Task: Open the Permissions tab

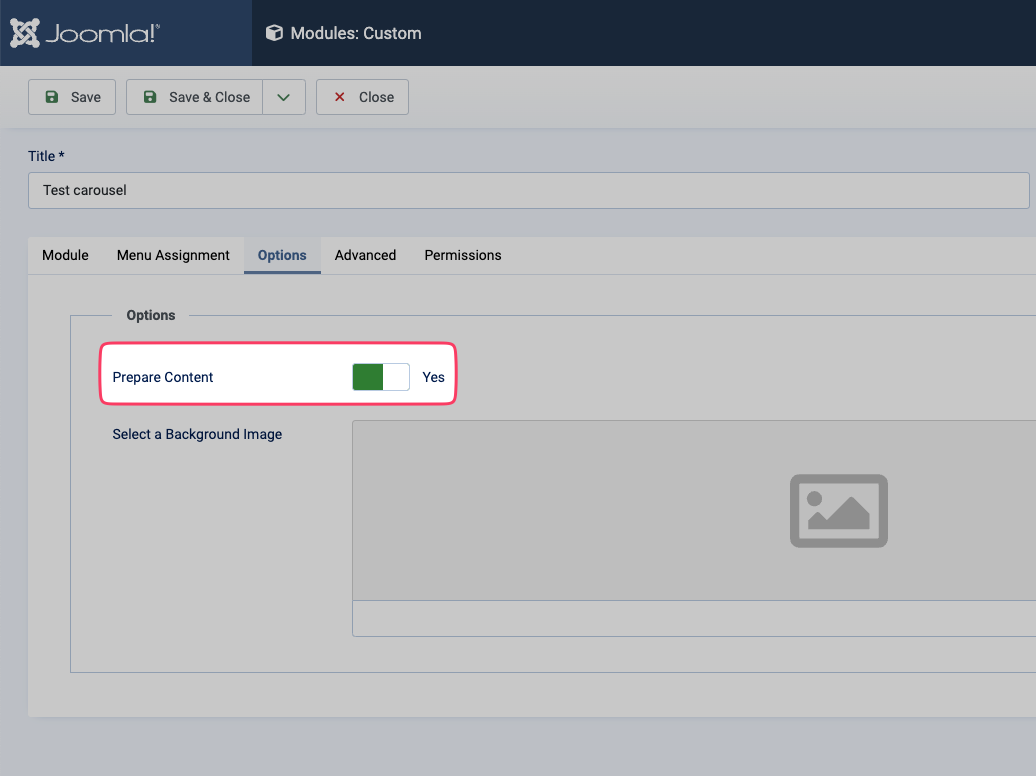Action: [462, 255]
